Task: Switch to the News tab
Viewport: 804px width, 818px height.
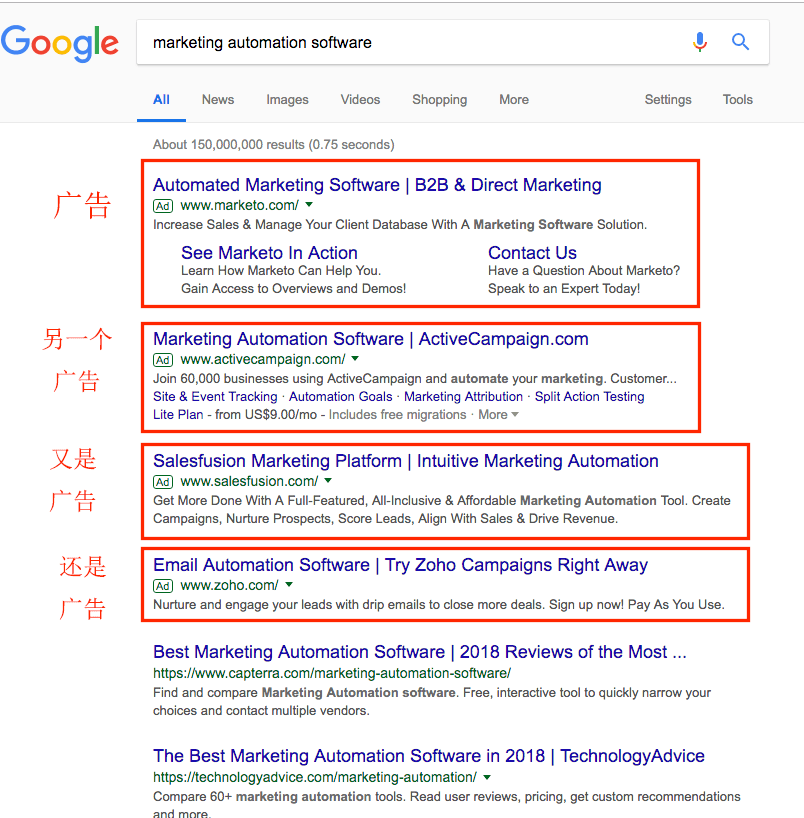Action: (x=217, y=99)
